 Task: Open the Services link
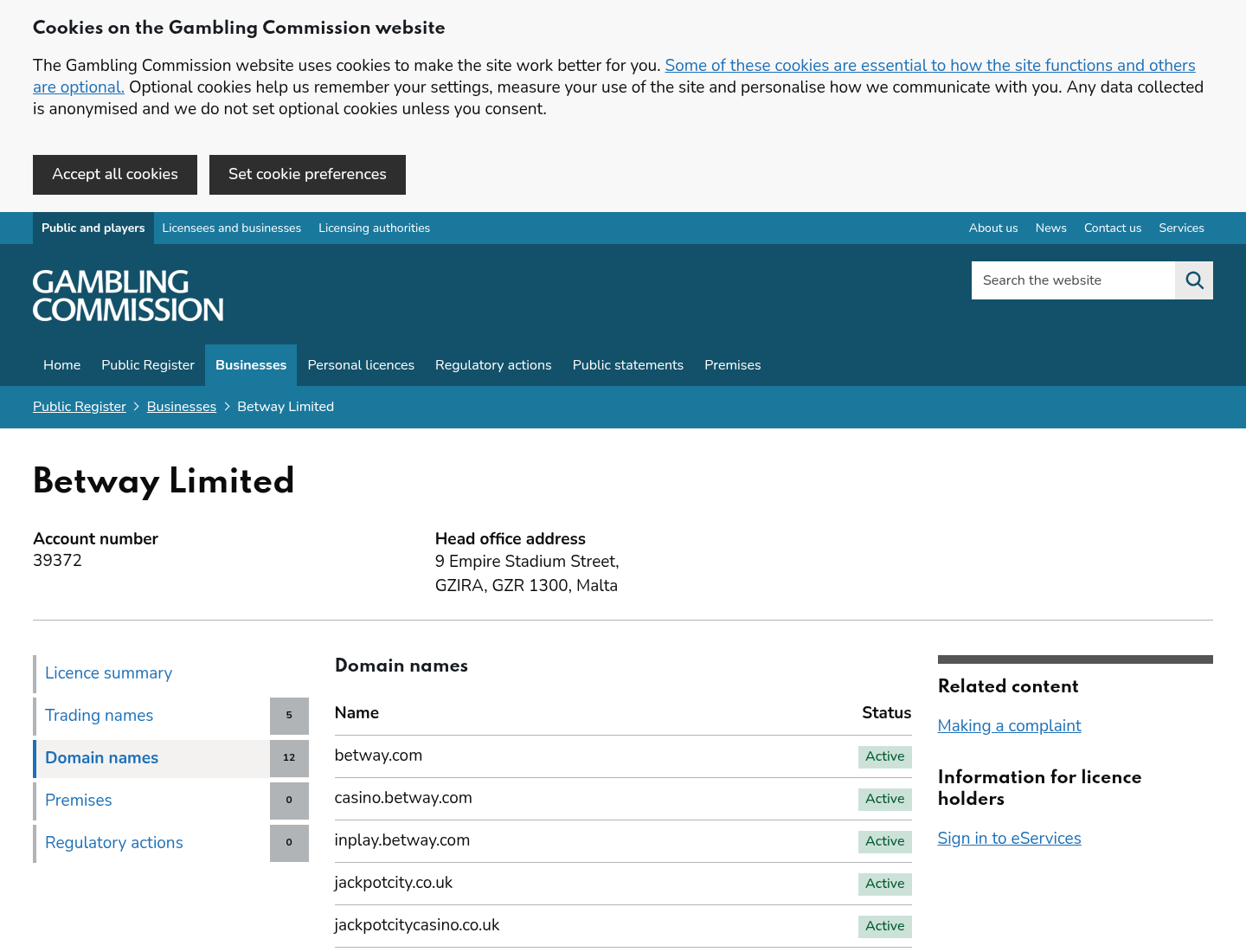1181,228
